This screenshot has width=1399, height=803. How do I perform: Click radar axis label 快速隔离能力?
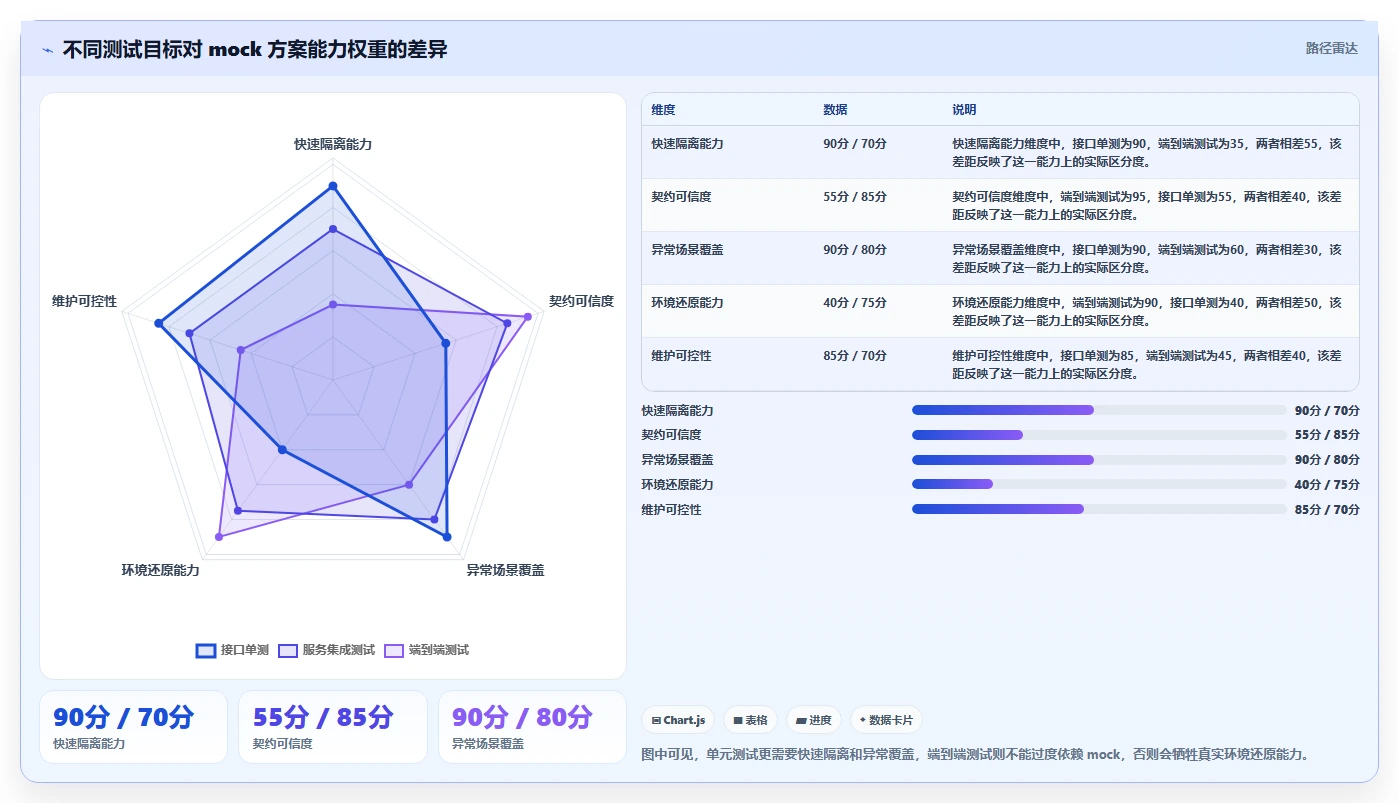click(x=333, y=144)
